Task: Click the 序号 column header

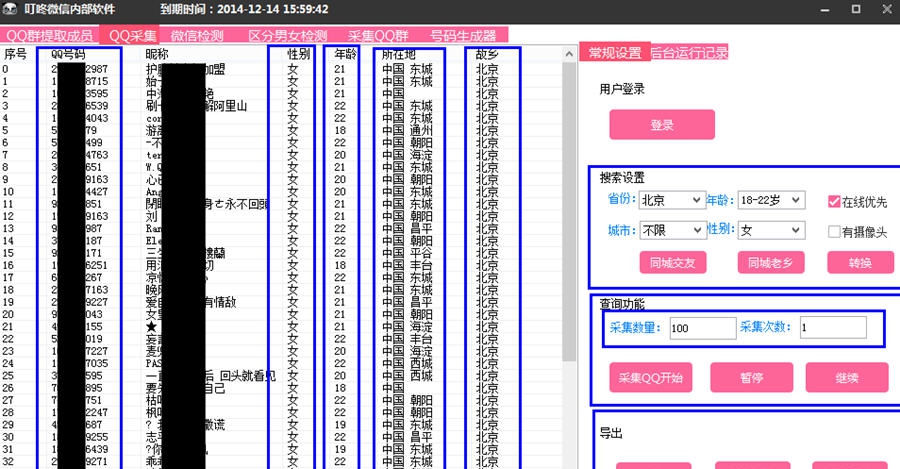Action: 15,54
